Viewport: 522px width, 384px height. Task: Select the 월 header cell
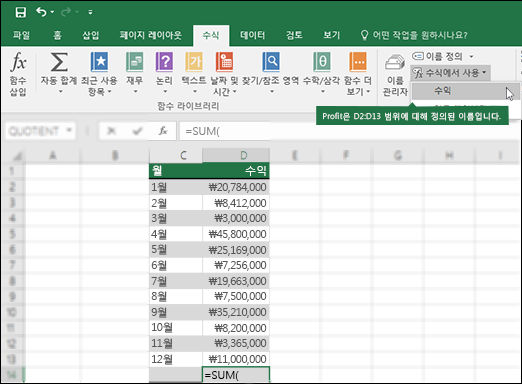176,171
